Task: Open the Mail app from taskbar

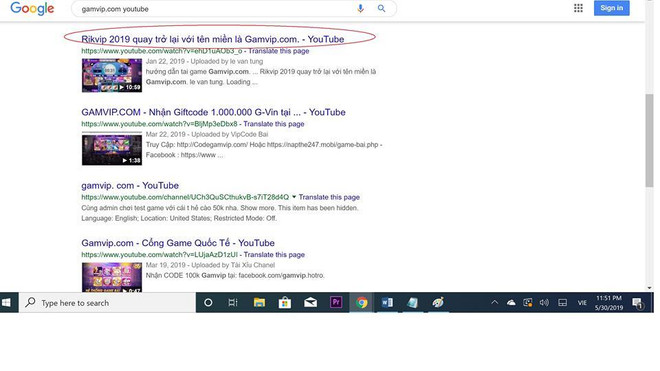Action: [310, 302]
